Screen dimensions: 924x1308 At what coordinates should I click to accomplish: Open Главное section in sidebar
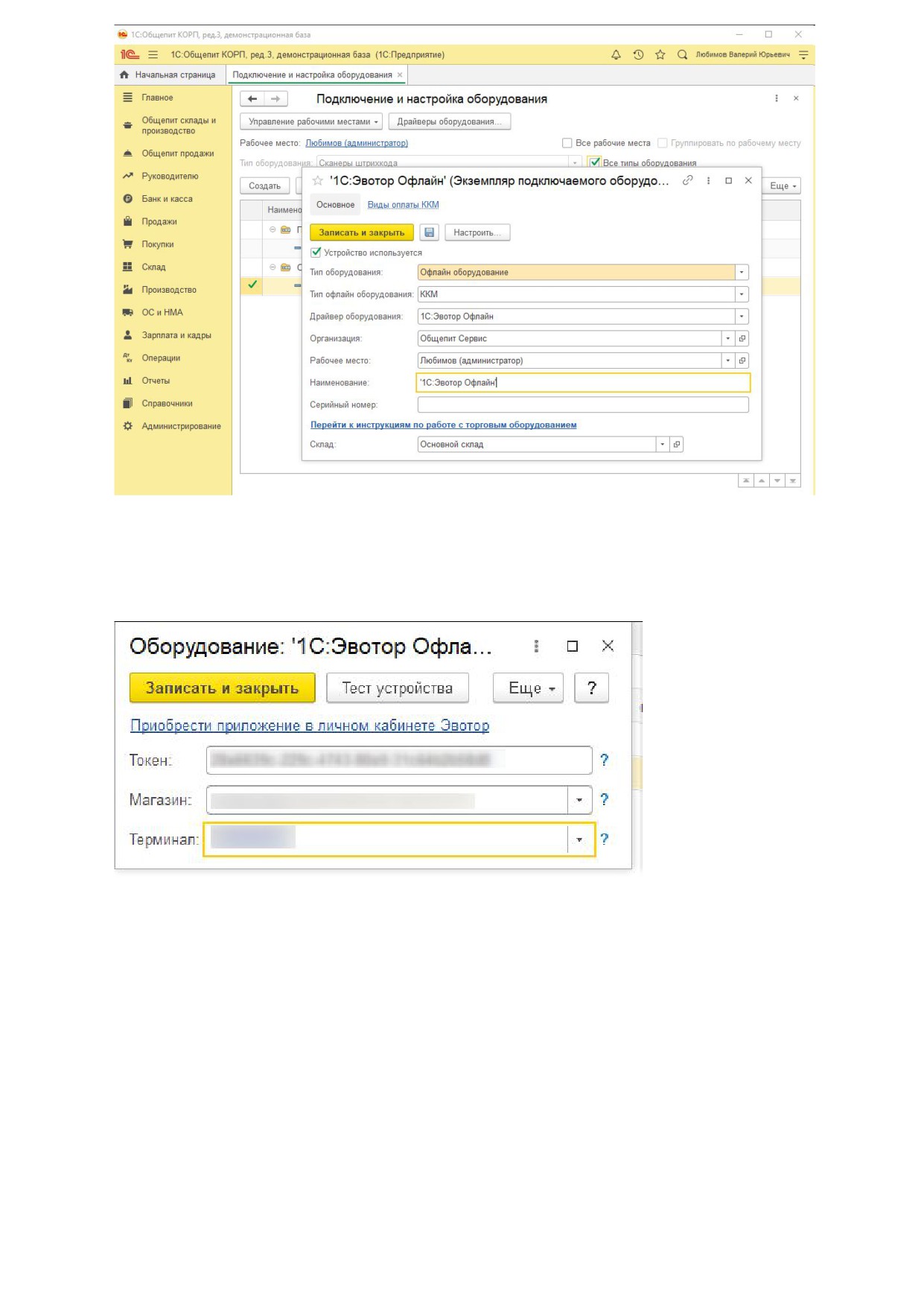[157, 98]
